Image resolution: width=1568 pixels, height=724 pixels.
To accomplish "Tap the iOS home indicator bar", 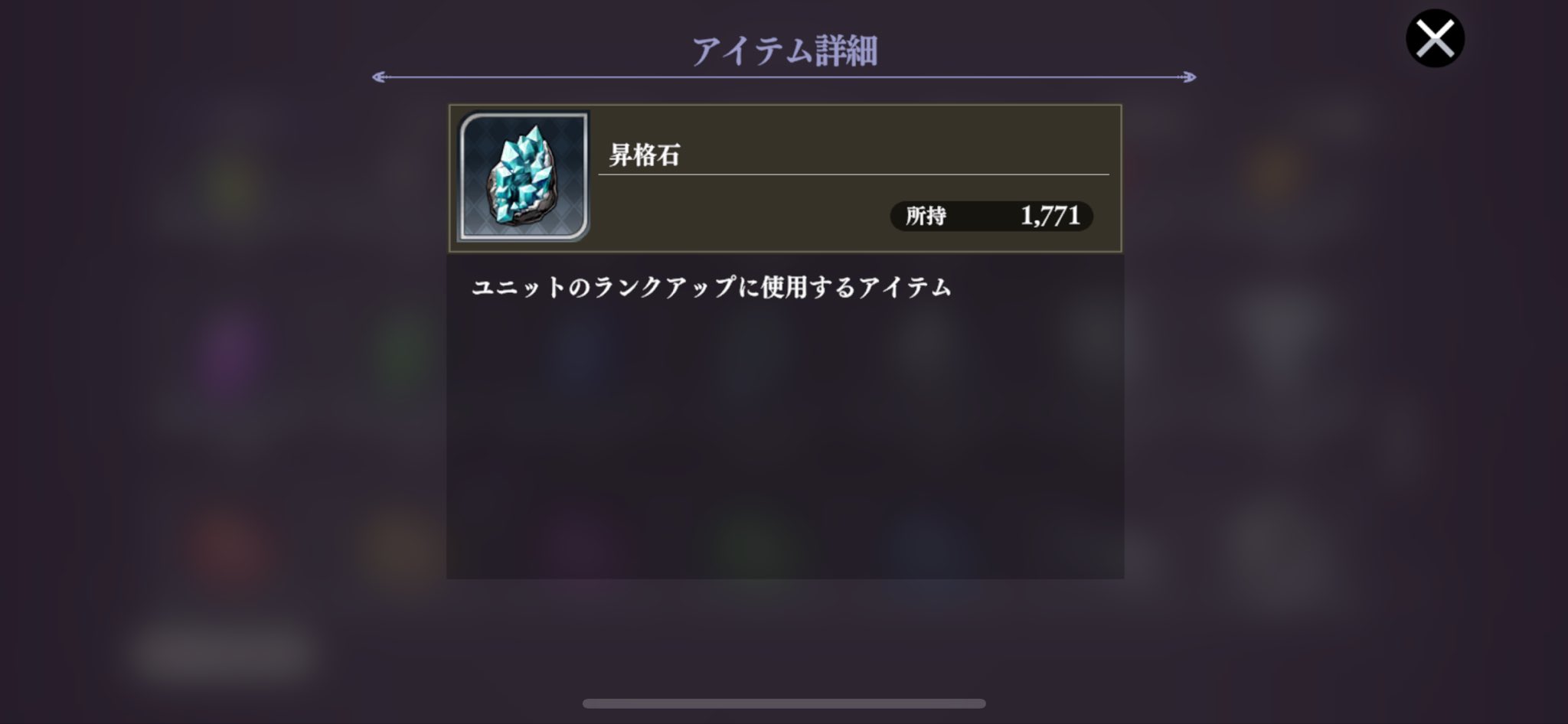I will point(784,703).
